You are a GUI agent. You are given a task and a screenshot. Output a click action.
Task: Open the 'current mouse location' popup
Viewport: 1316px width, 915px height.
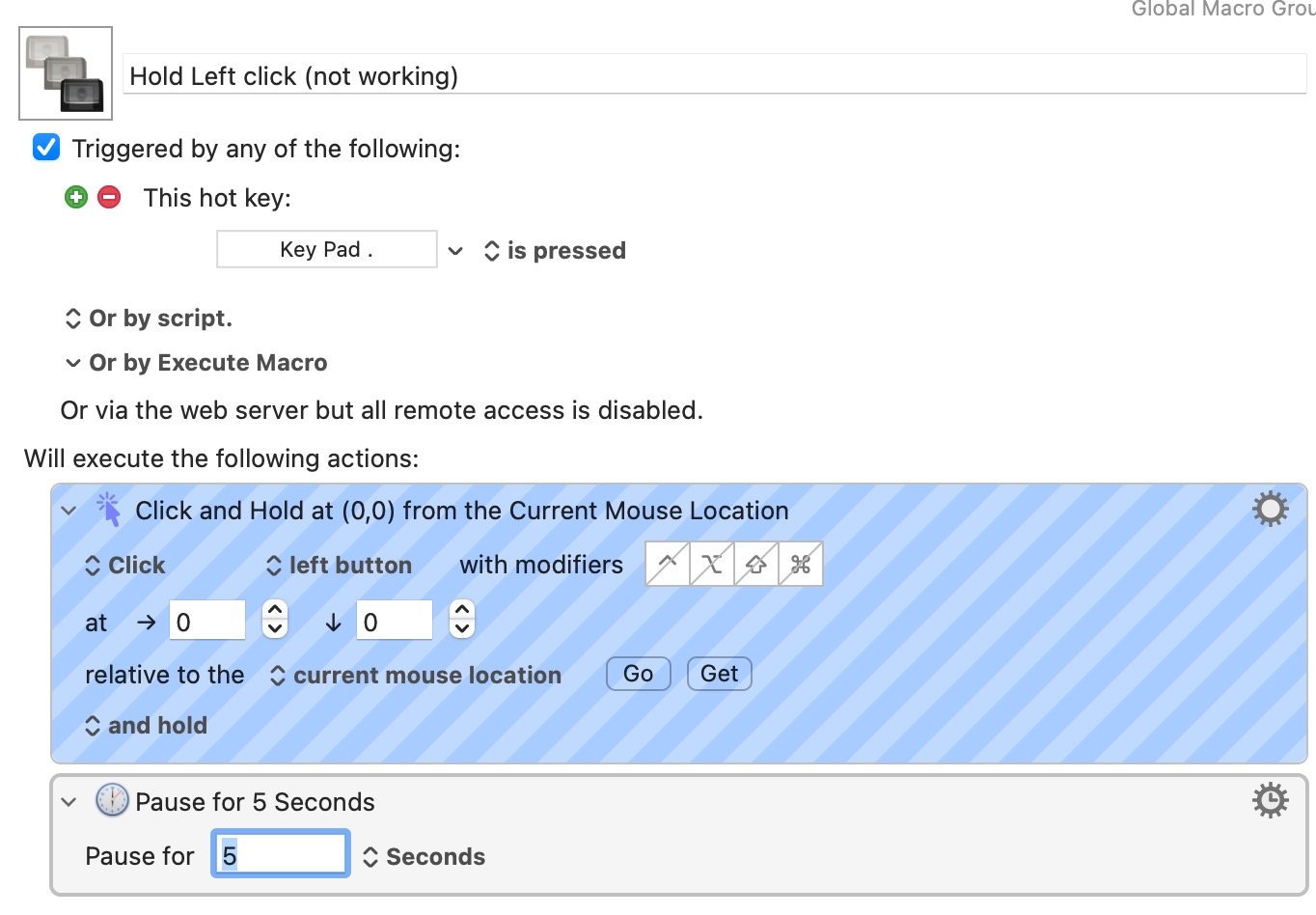click(x=416, y=676)
